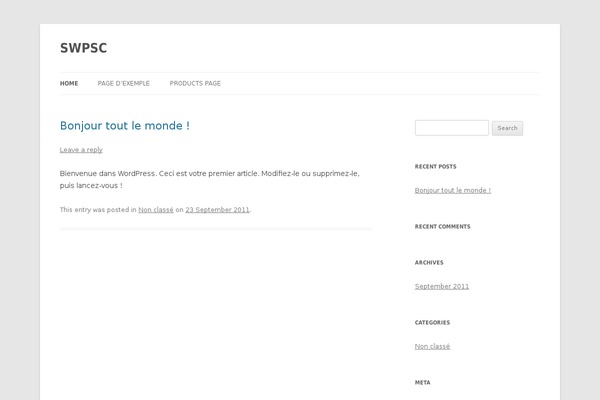Click the 'Meta' widget heading
This screenshot has height=400, width=600.
coord(421,382)
